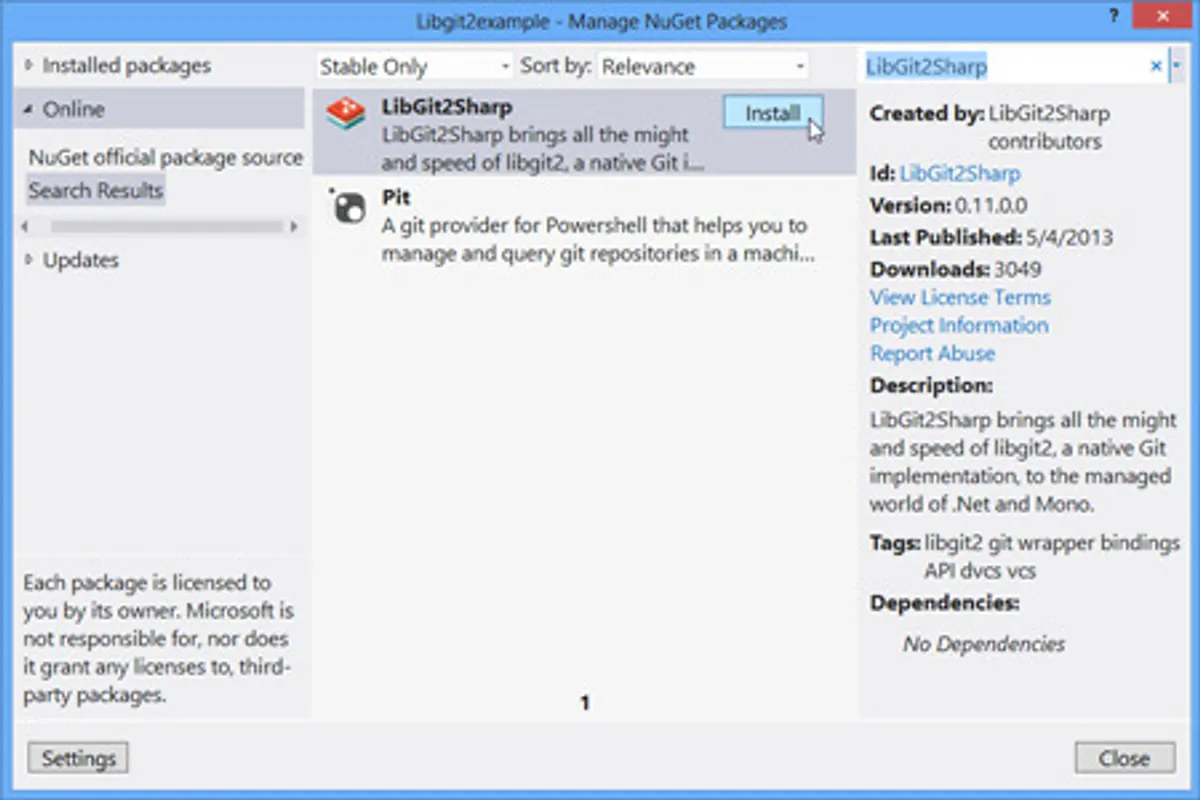The width and height of the screenshot is (1200, 800).
Task: Click the Created by LibGit2Sharp contributors text
Action: [990, 127]
